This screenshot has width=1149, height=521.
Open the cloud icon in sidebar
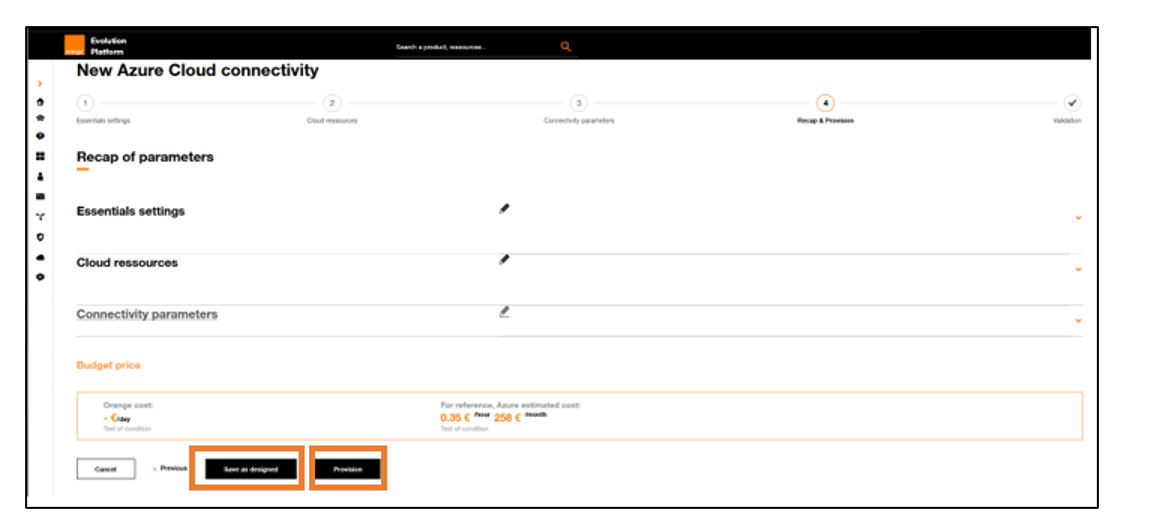(x=40, y=257)
